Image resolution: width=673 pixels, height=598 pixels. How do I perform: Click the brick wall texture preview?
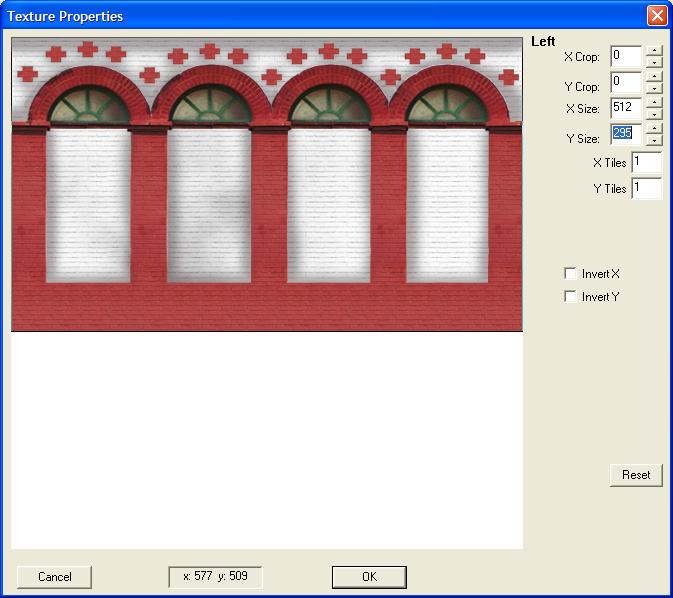click(x=267, y=185)
